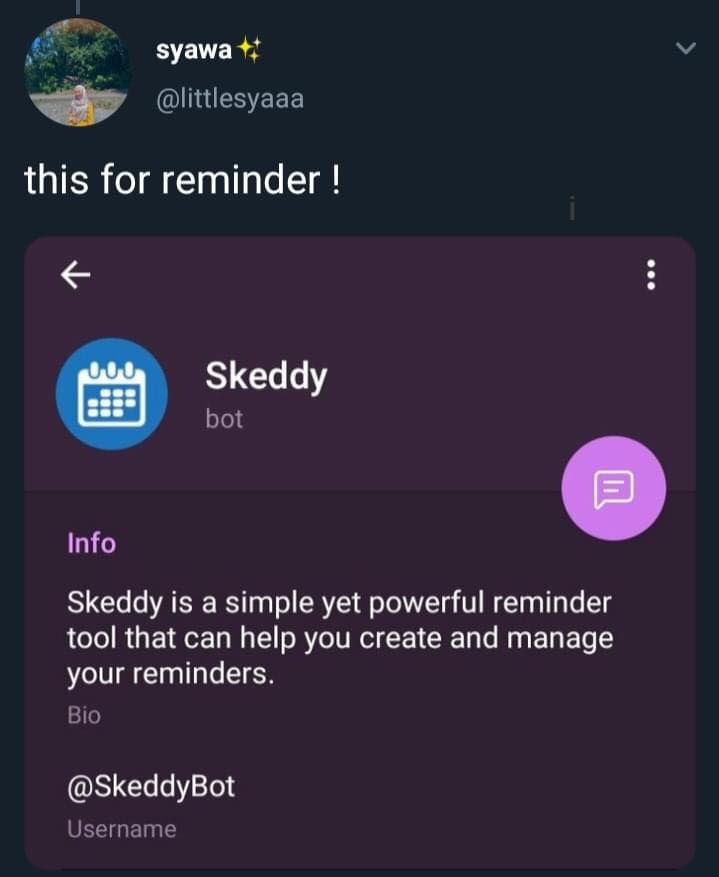Tap the Skeddy bio description text

(339, 638)
